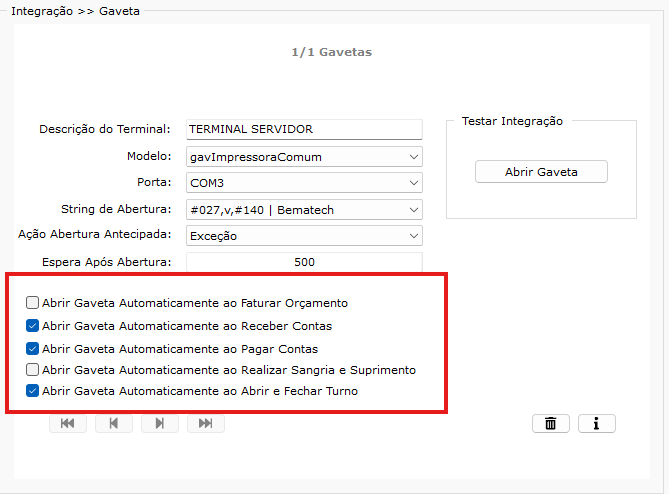Click the Testar Integração group label
The image size is (669, 494).
pos(512,121)
